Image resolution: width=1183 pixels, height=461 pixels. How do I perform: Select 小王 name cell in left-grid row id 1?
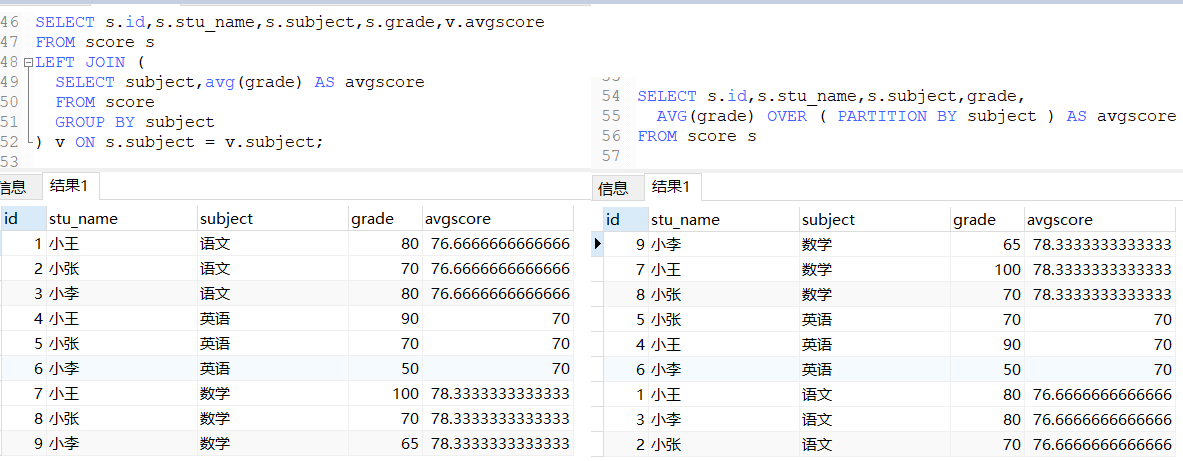point(121,244)
